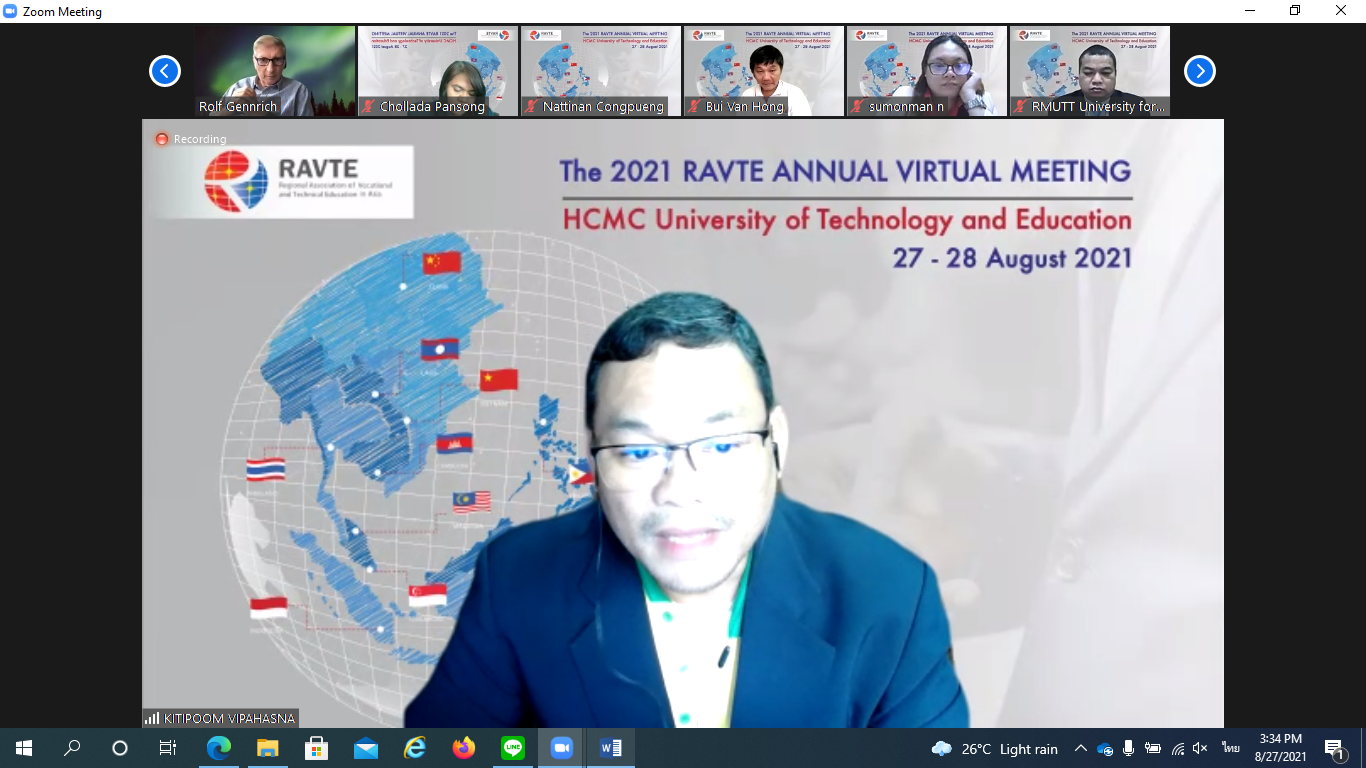Switch the input language (ไทย)
Image resolution: width=1366 pixels, height=768 pixels.
1230,748
